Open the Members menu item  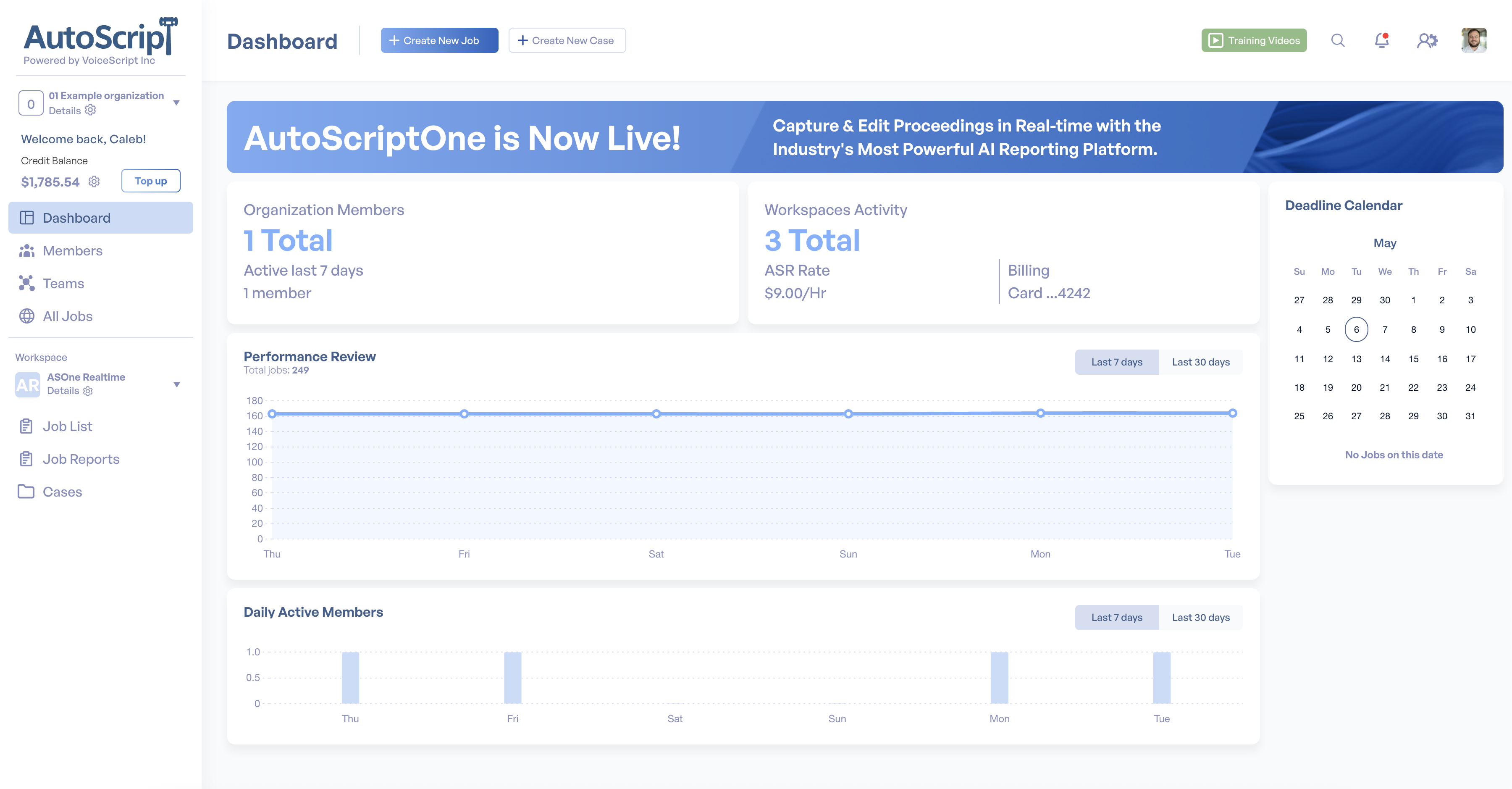coord(101,251)
